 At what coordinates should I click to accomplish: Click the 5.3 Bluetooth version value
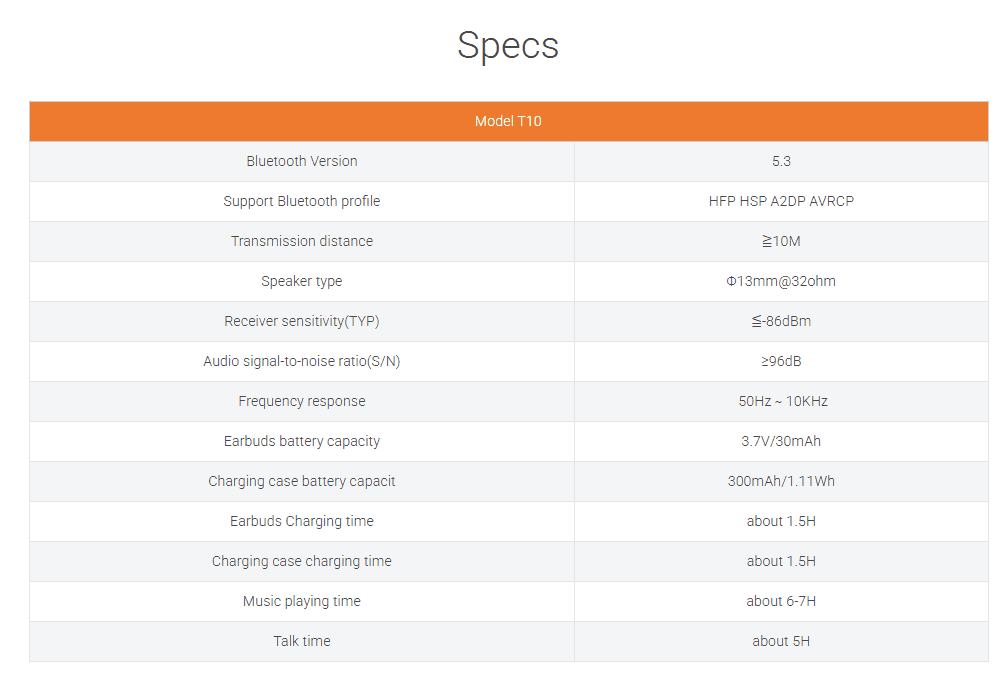(x=781, y=161)
